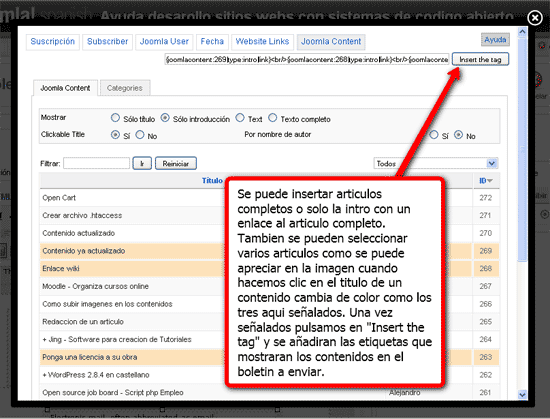The height and width of the screenshot is (419, 550).
Task: Set Por nombre de autor to Sí
Action: coord(434,135)
